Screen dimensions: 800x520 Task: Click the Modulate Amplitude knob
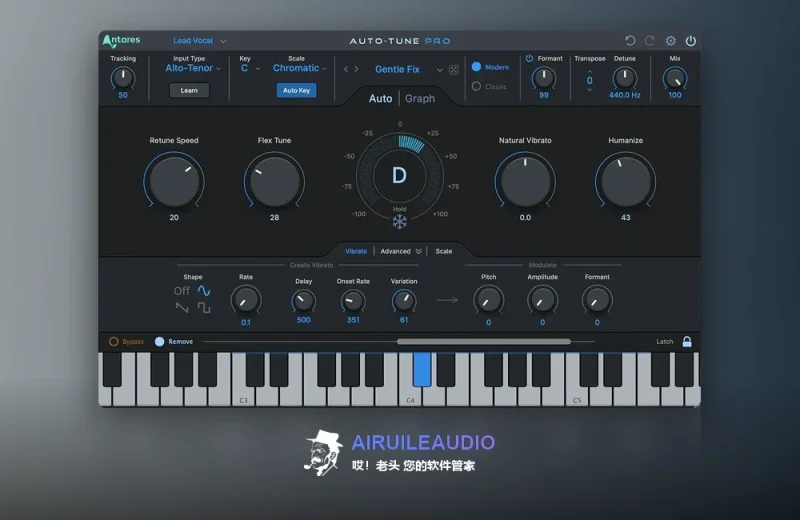coord(542,301)
